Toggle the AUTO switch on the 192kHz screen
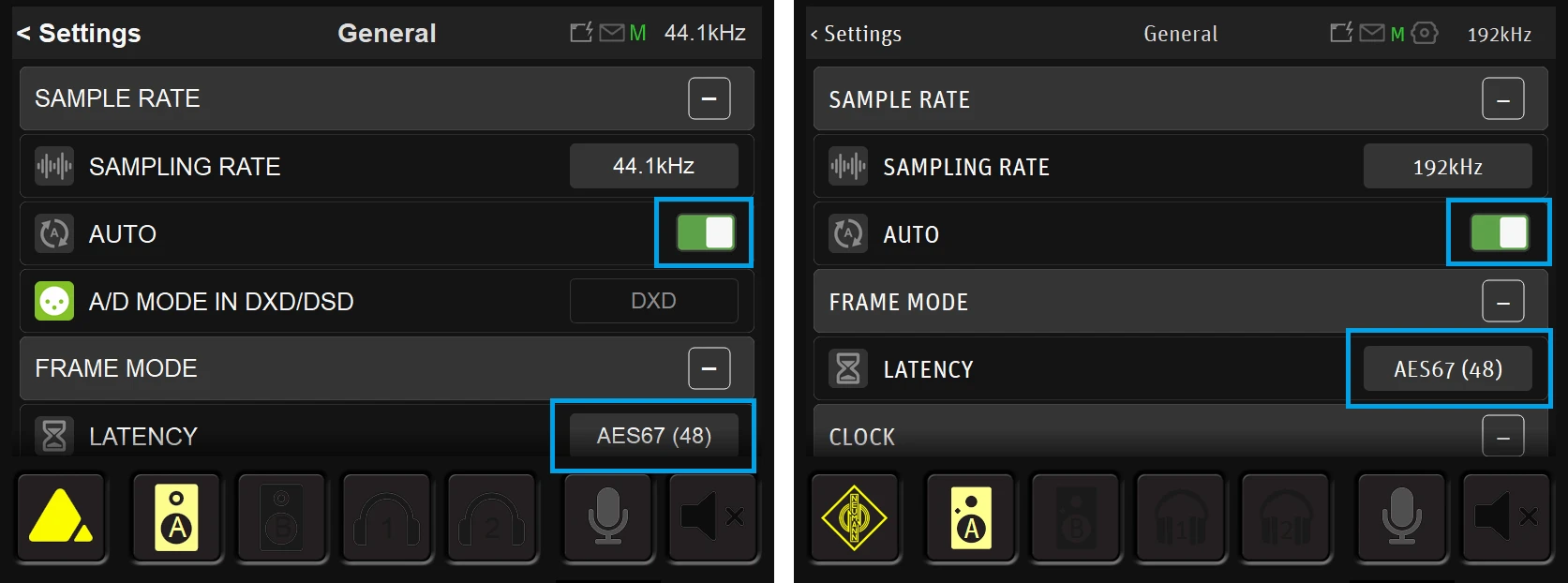 (1500, 232)
